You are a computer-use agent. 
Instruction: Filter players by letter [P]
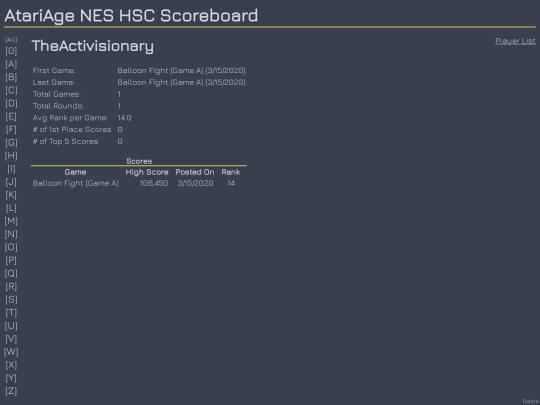(11, 260)
